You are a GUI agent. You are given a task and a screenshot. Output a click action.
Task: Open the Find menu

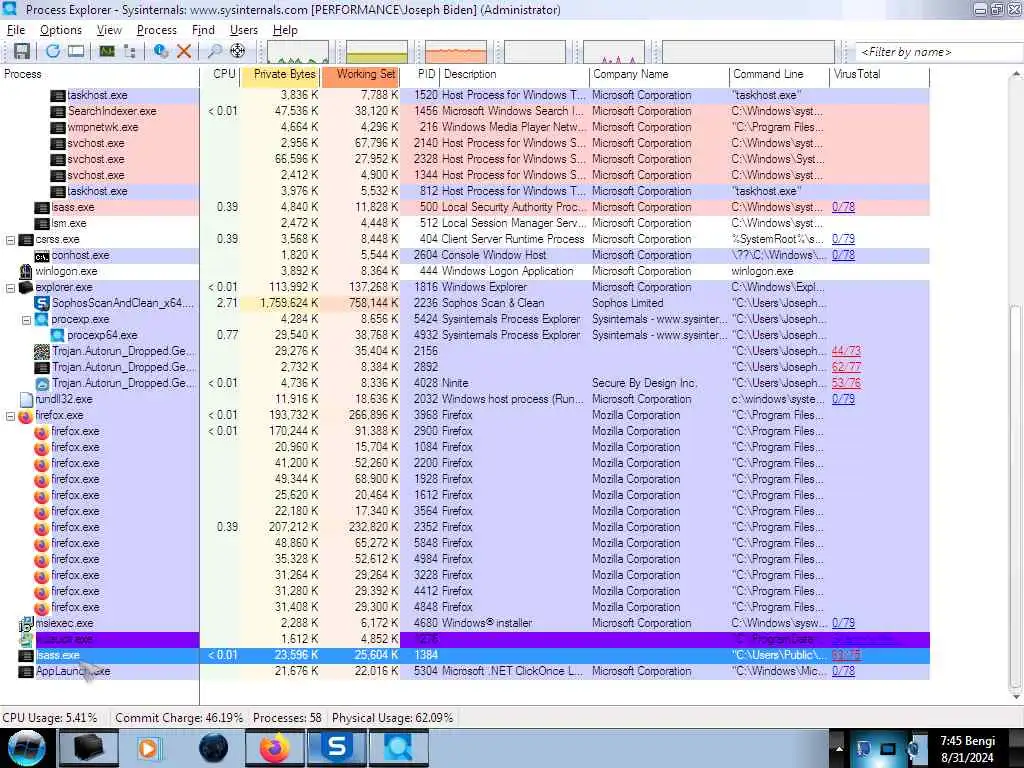click(203, 30)
